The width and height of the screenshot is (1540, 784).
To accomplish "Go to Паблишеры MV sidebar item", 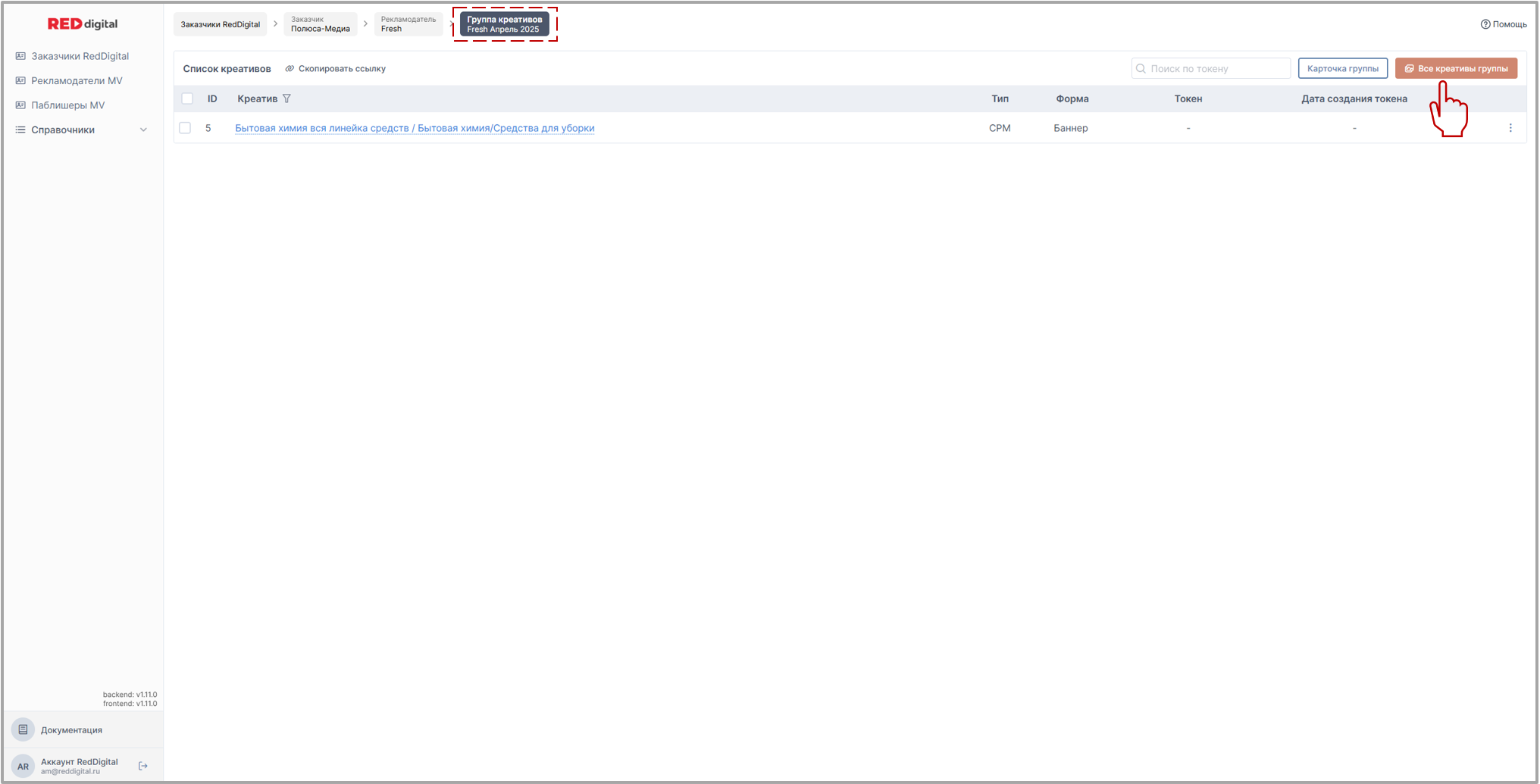I will [67, 105].
